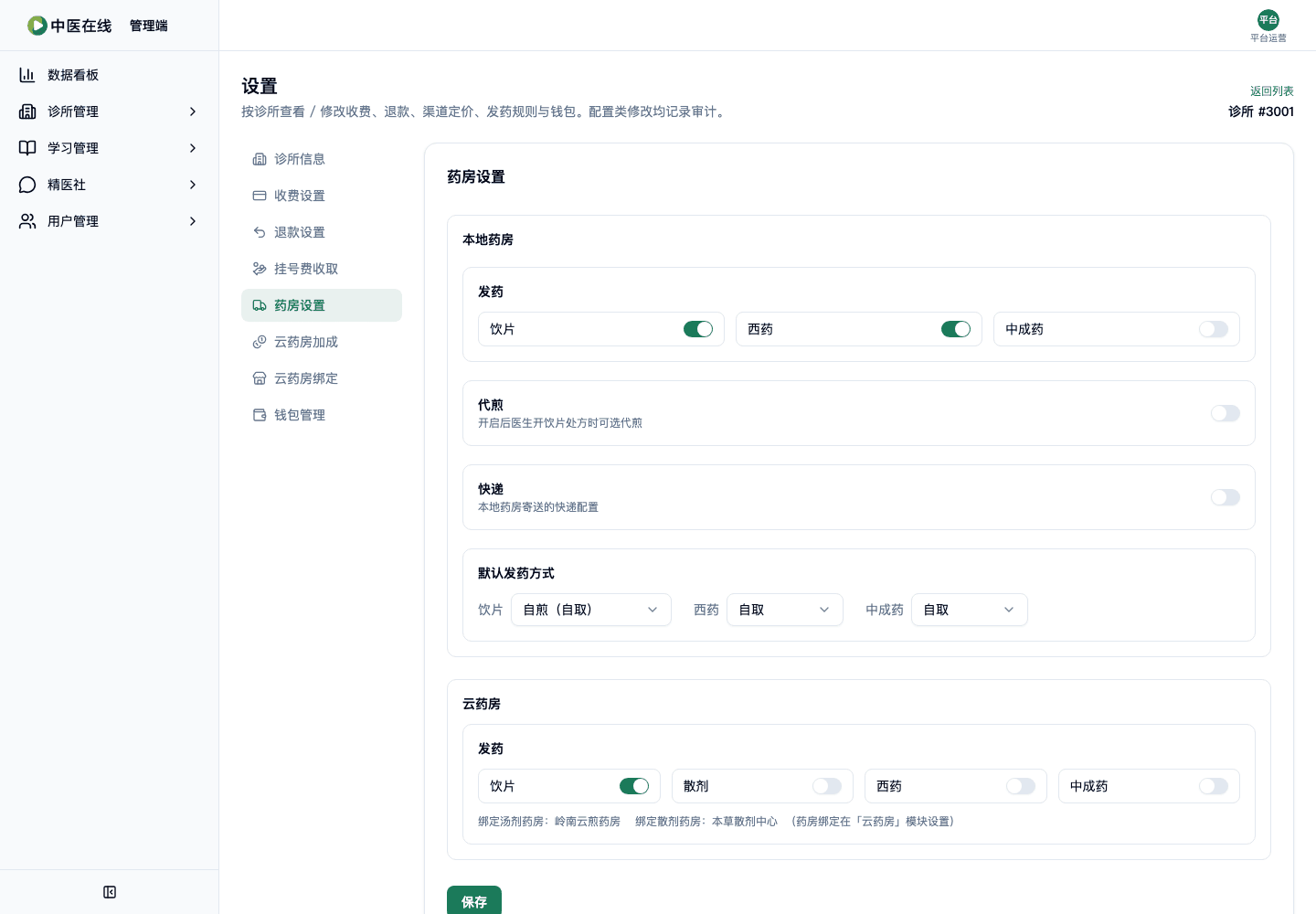Click the 本地药房寄送的快递配置 description
The width and height of the screenshot is (1316, 914).
coord(538,507)
